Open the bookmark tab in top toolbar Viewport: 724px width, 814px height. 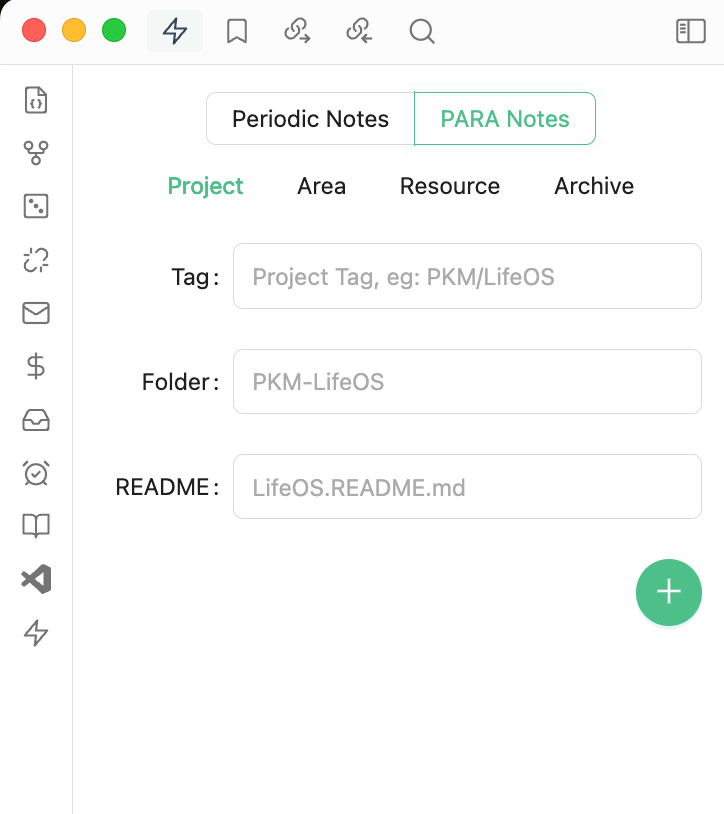(237, 31)
